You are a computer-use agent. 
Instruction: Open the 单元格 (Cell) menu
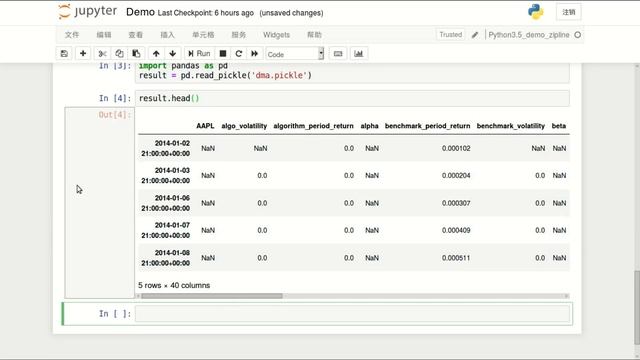[x=203, y=35]
